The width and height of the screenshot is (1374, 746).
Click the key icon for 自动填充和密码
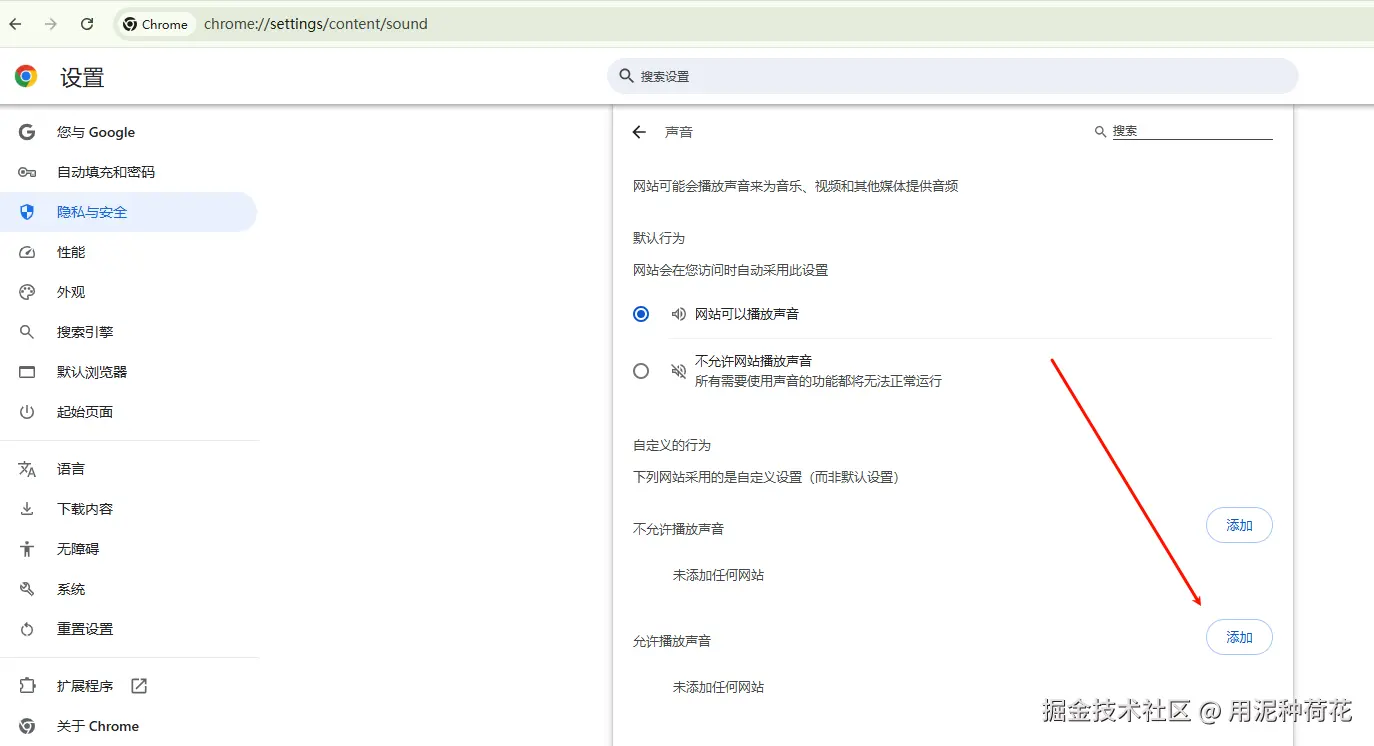27,172
